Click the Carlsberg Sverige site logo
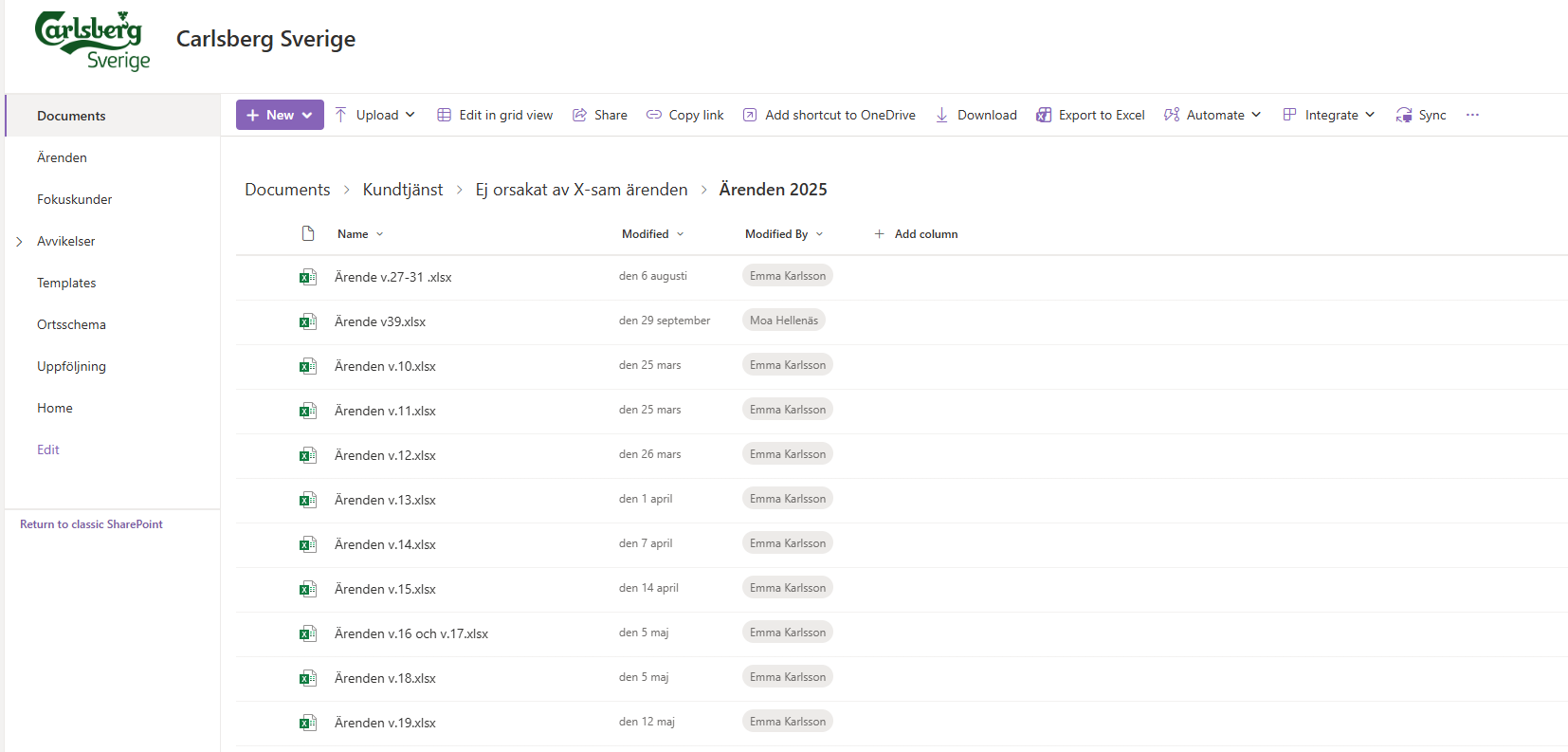The width and height of the screenshot is (1568, 752). (x=92, y=41)
